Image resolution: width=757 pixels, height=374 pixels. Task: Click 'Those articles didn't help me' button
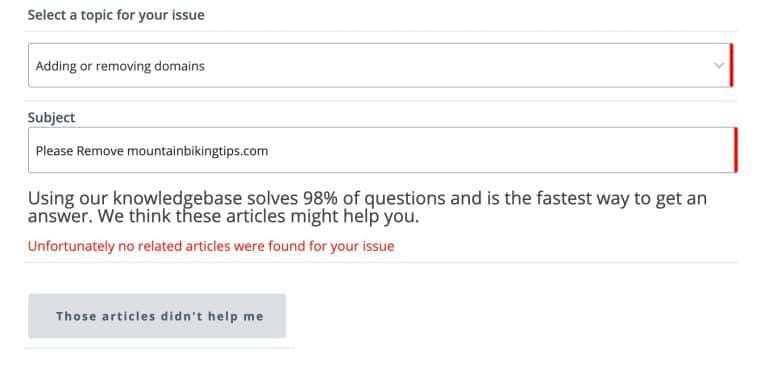coord(157,316)
